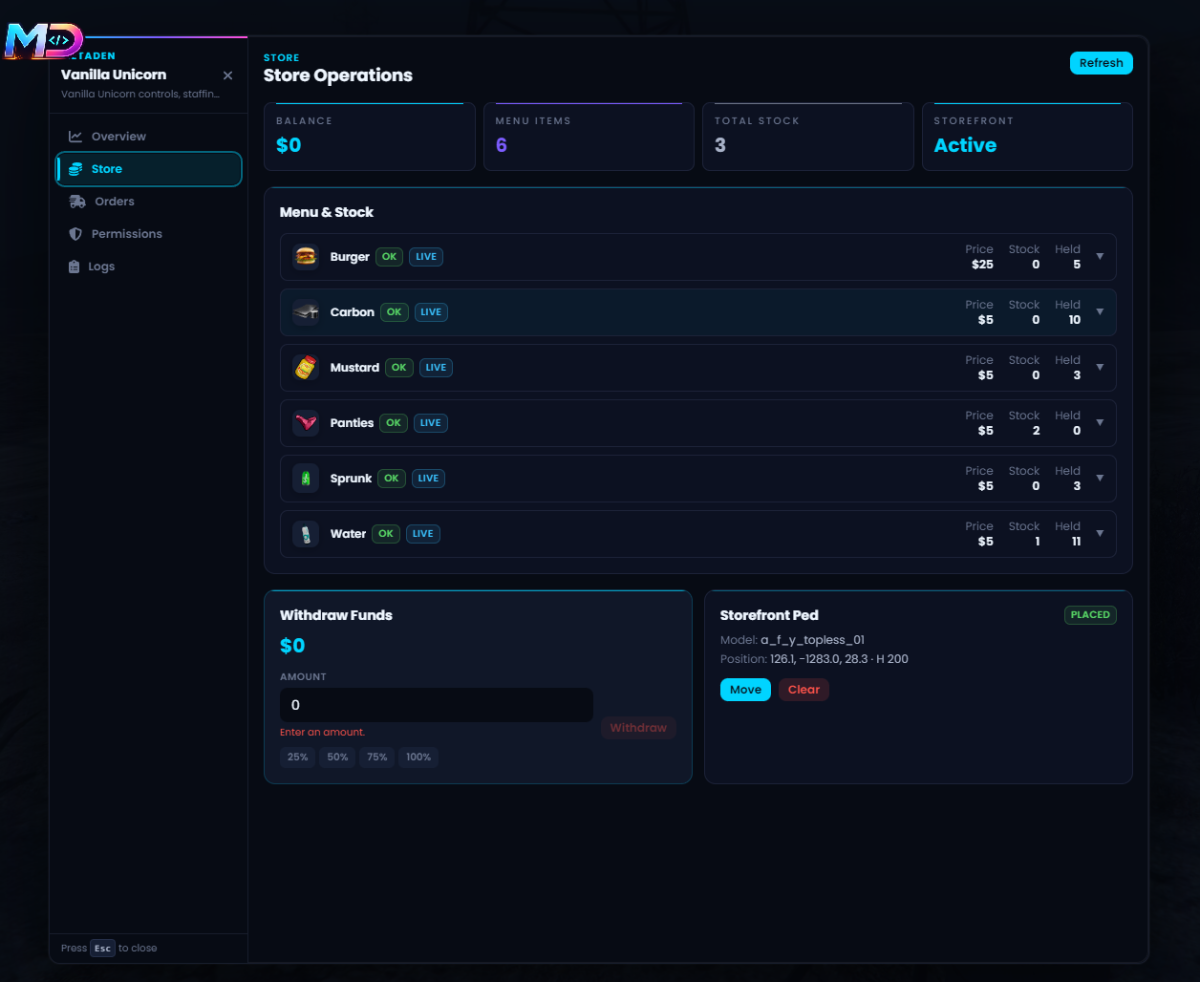Click the 'Enter an amount.' error text
Viewport: 1200px width, 982px height.
[322, 732]
